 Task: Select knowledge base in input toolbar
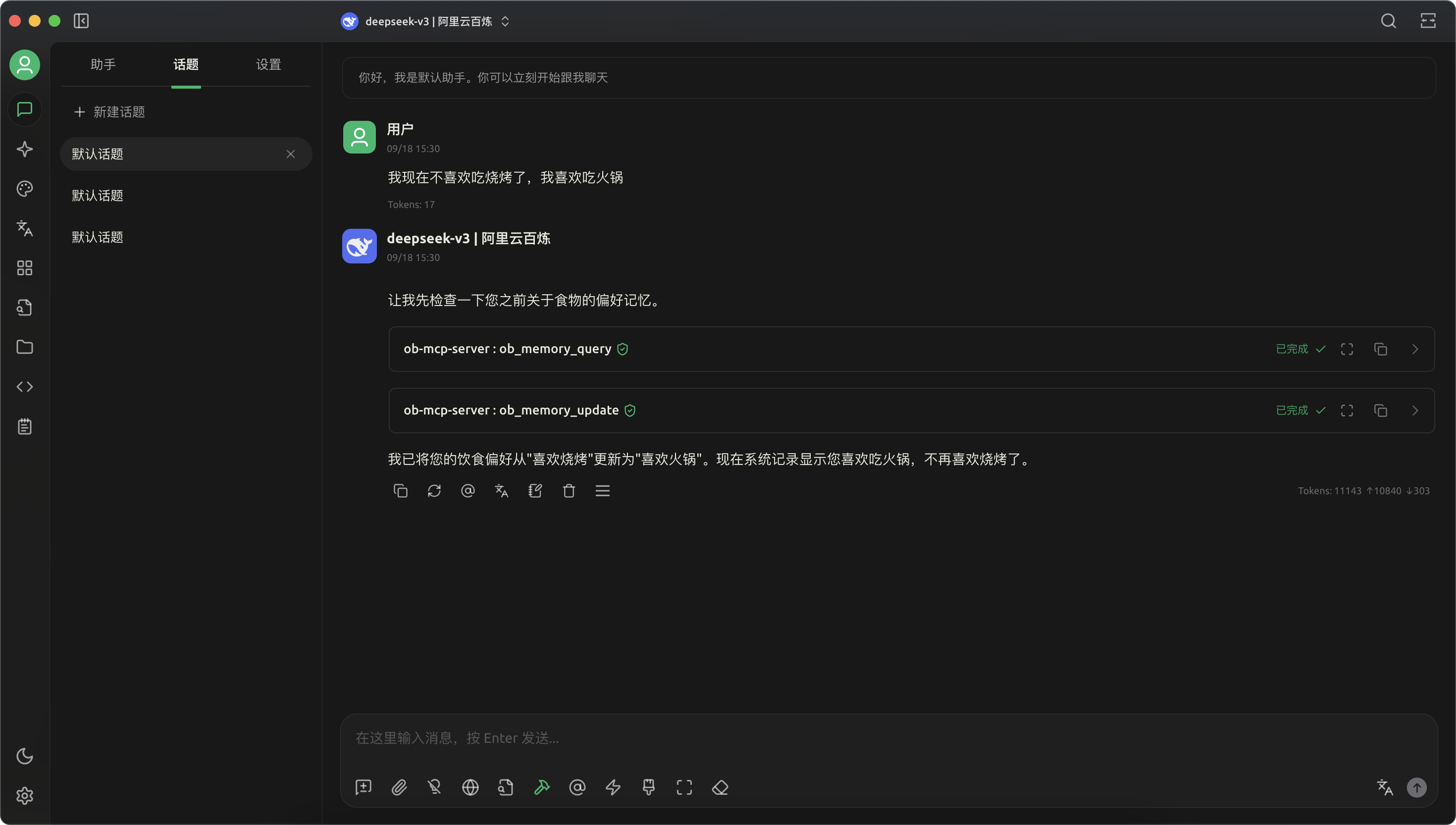[x=506, y=787]
